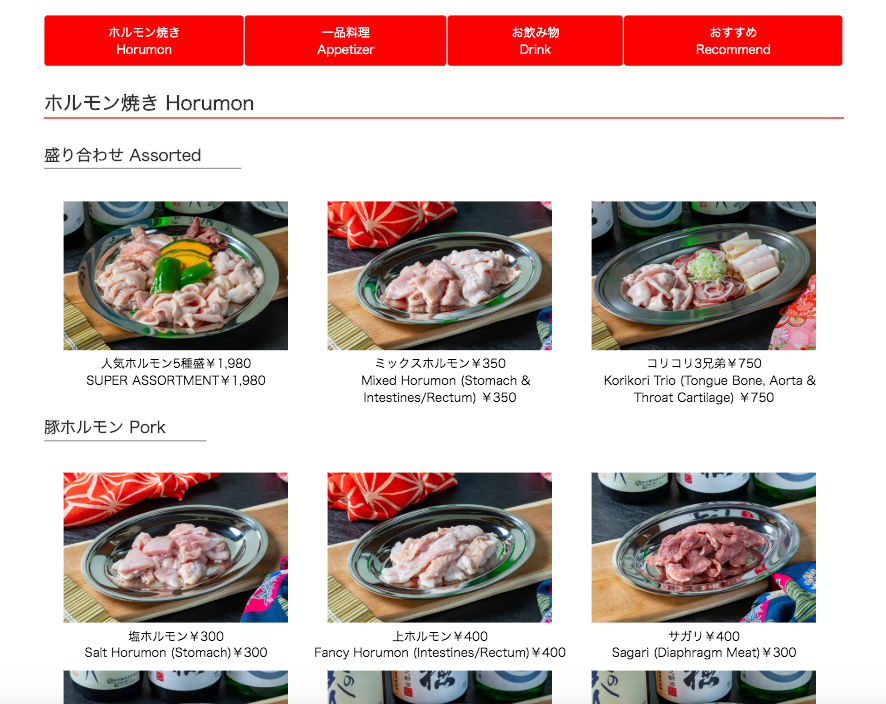Open the Fancy Horumon dish photo
Image resolution: width=886 pixels, height=704 pixels.
coord(440,547)
